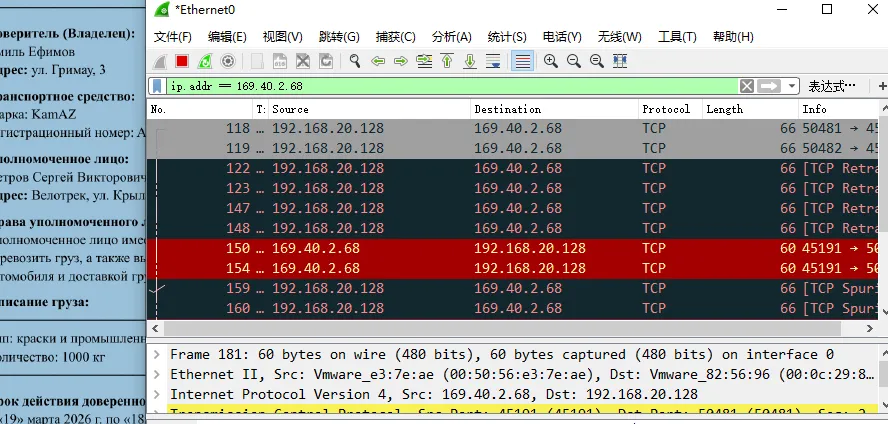The height and width of the screenshot is (424, 888).
Task: Open the 捕获(C) menu
Action: click(395, 37)
